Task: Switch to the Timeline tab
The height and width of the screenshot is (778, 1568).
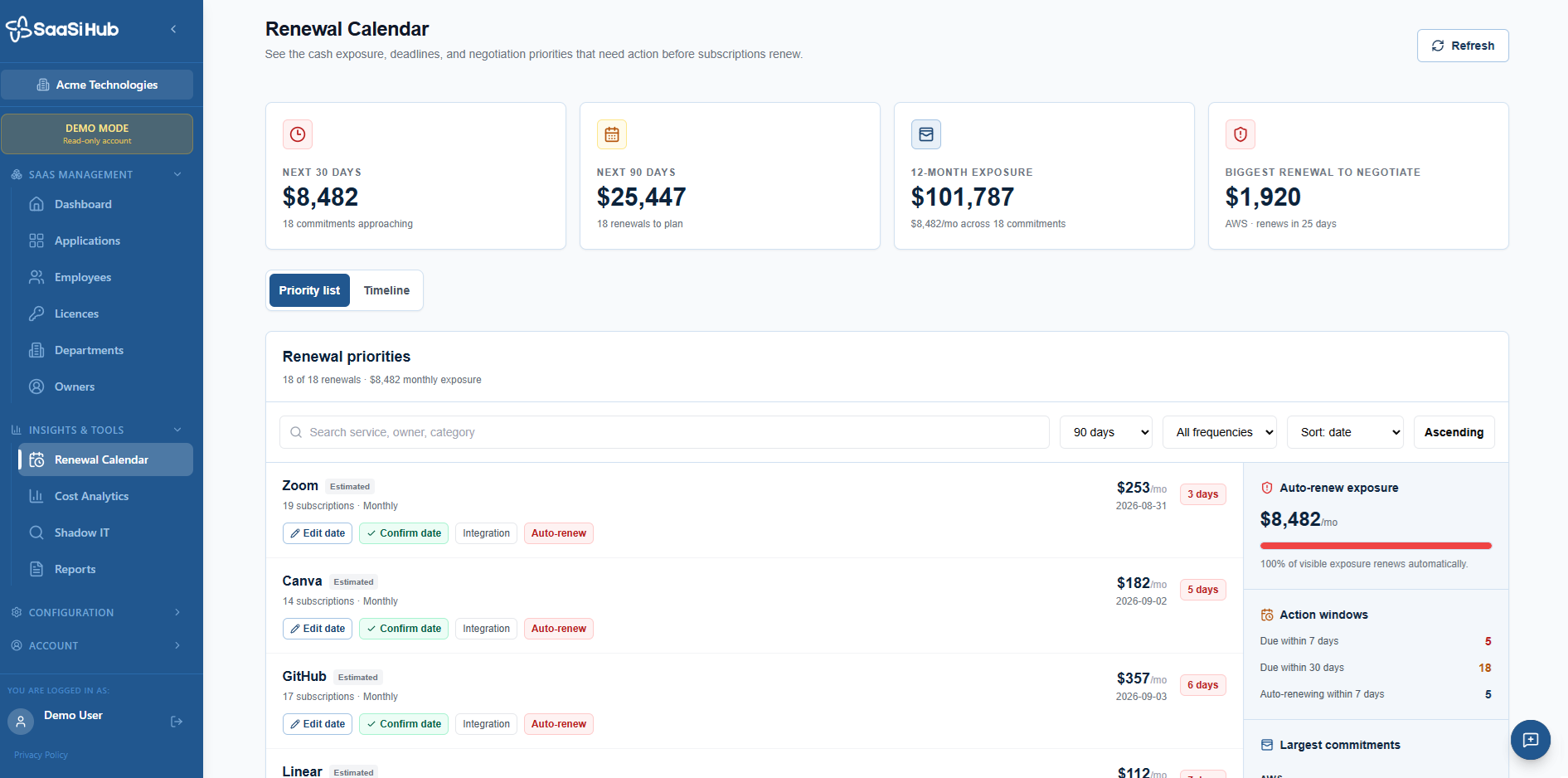Action: click(x=386, y=290)
